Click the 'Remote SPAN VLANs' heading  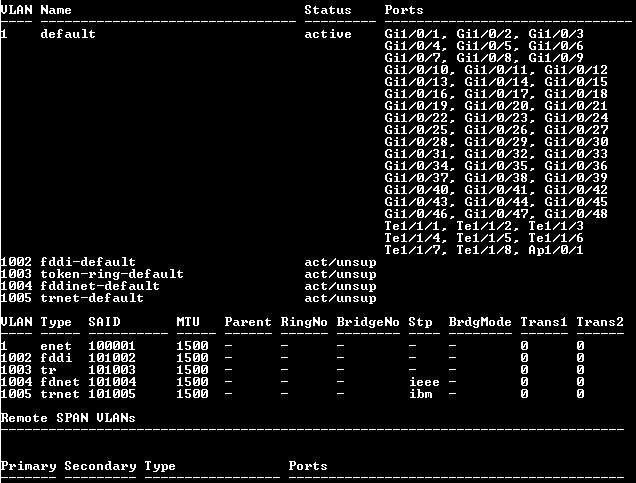coord(68,418)
